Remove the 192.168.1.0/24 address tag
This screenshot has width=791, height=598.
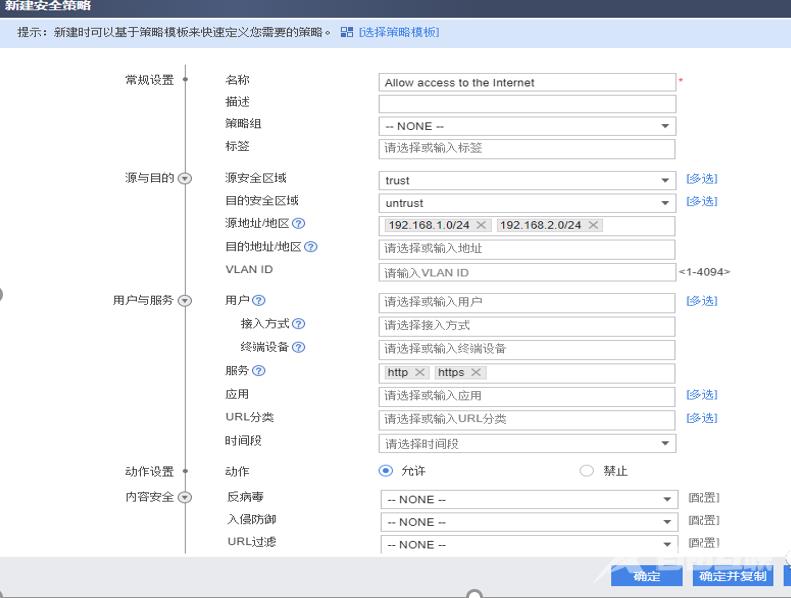coord(482,225)
